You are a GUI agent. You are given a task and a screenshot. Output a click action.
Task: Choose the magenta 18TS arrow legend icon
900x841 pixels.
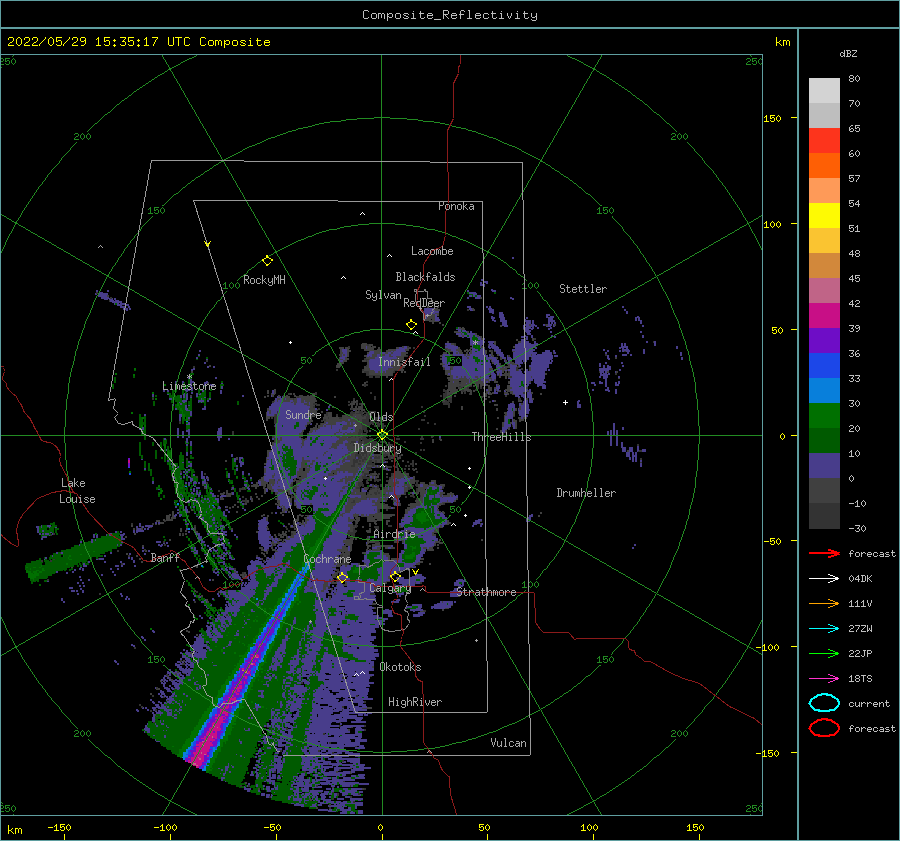click(824, 679)
